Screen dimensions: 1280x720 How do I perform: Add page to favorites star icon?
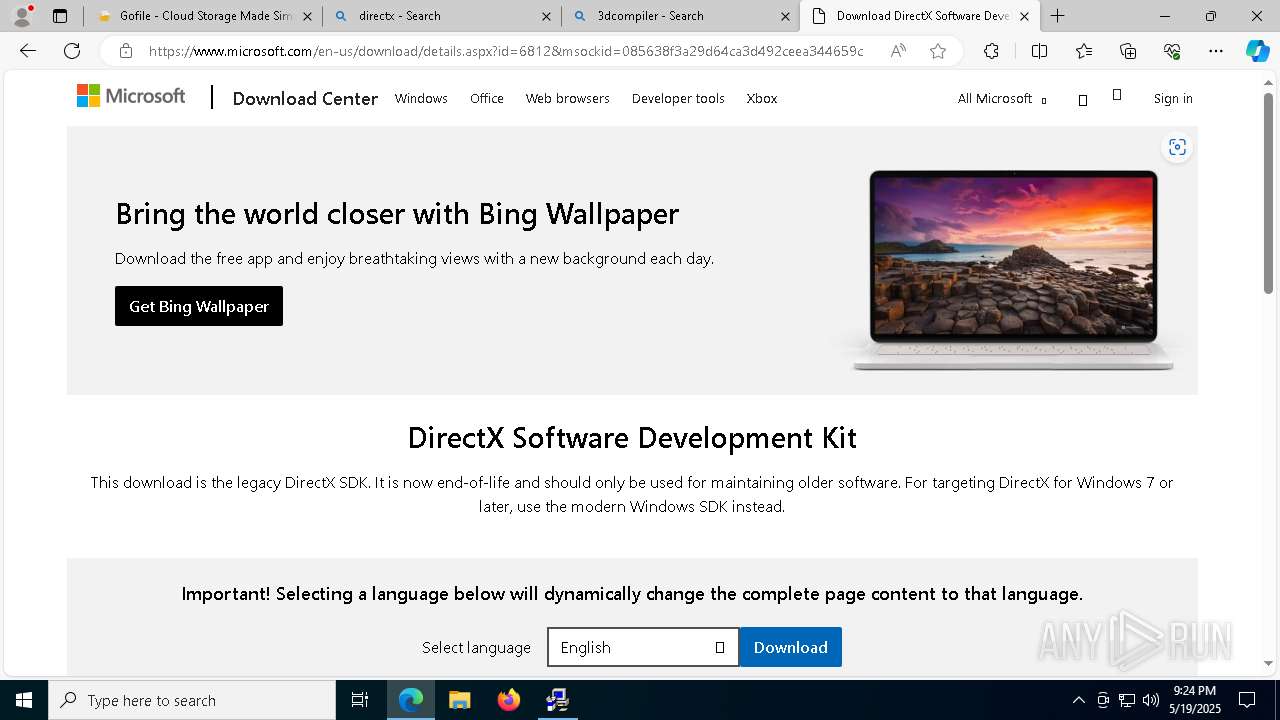(938, 51)
